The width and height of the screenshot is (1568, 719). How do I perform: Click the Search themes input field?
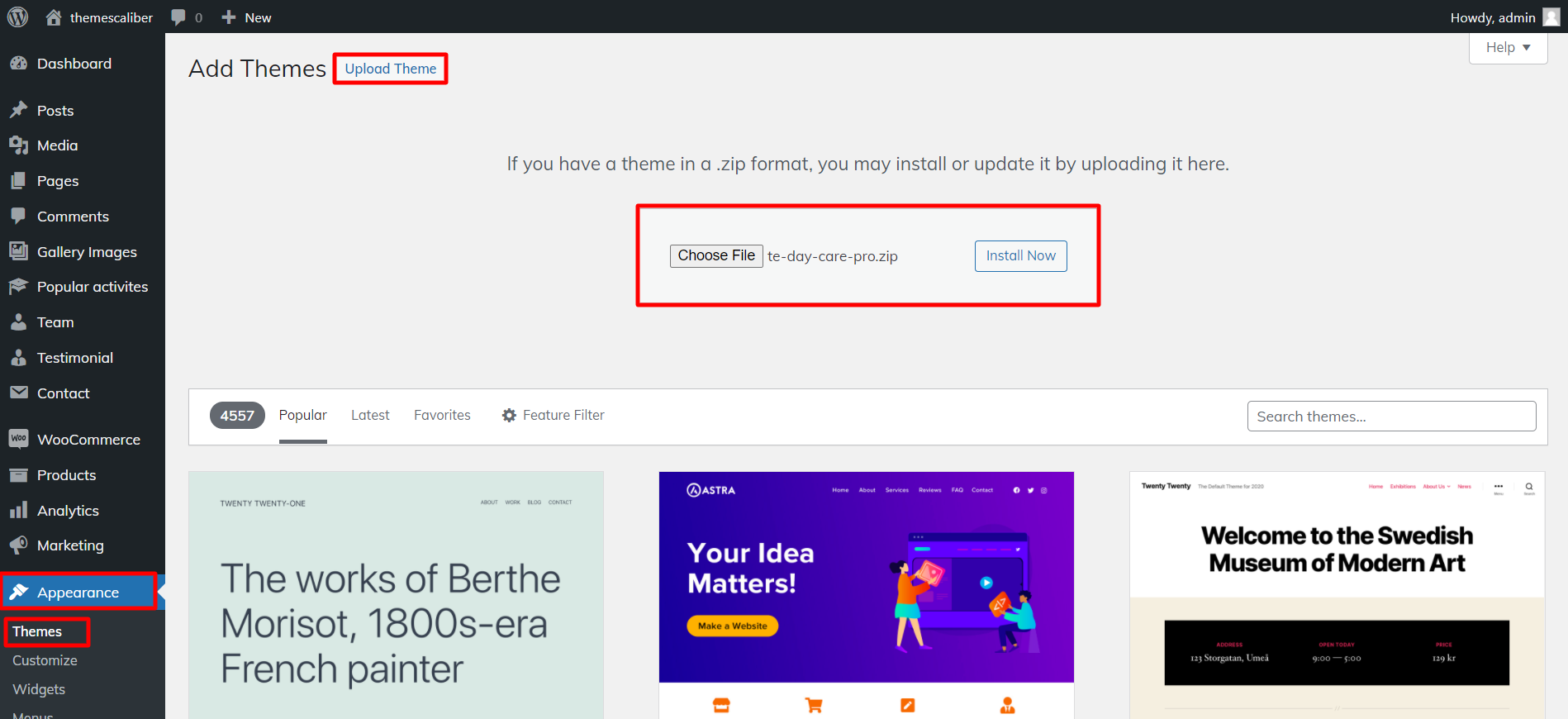pyautogui.click(x=1391, y=417)
